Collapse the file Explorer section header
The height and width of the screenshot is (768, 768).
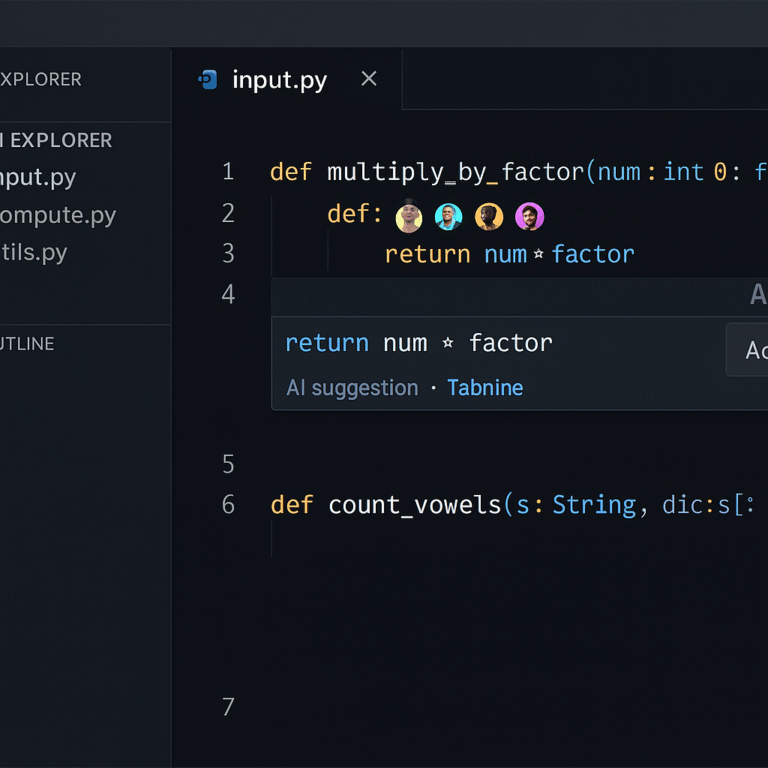coord(56,141)
